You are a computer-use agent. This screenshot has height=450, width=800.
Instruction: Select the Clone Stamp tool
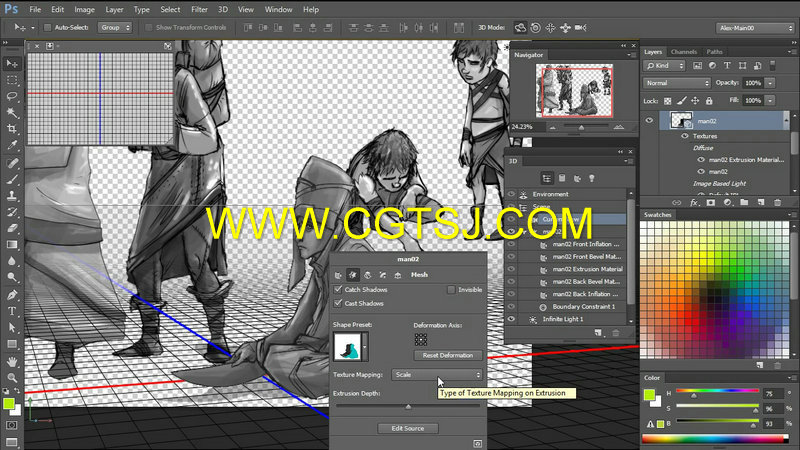[x=12, y=196]
